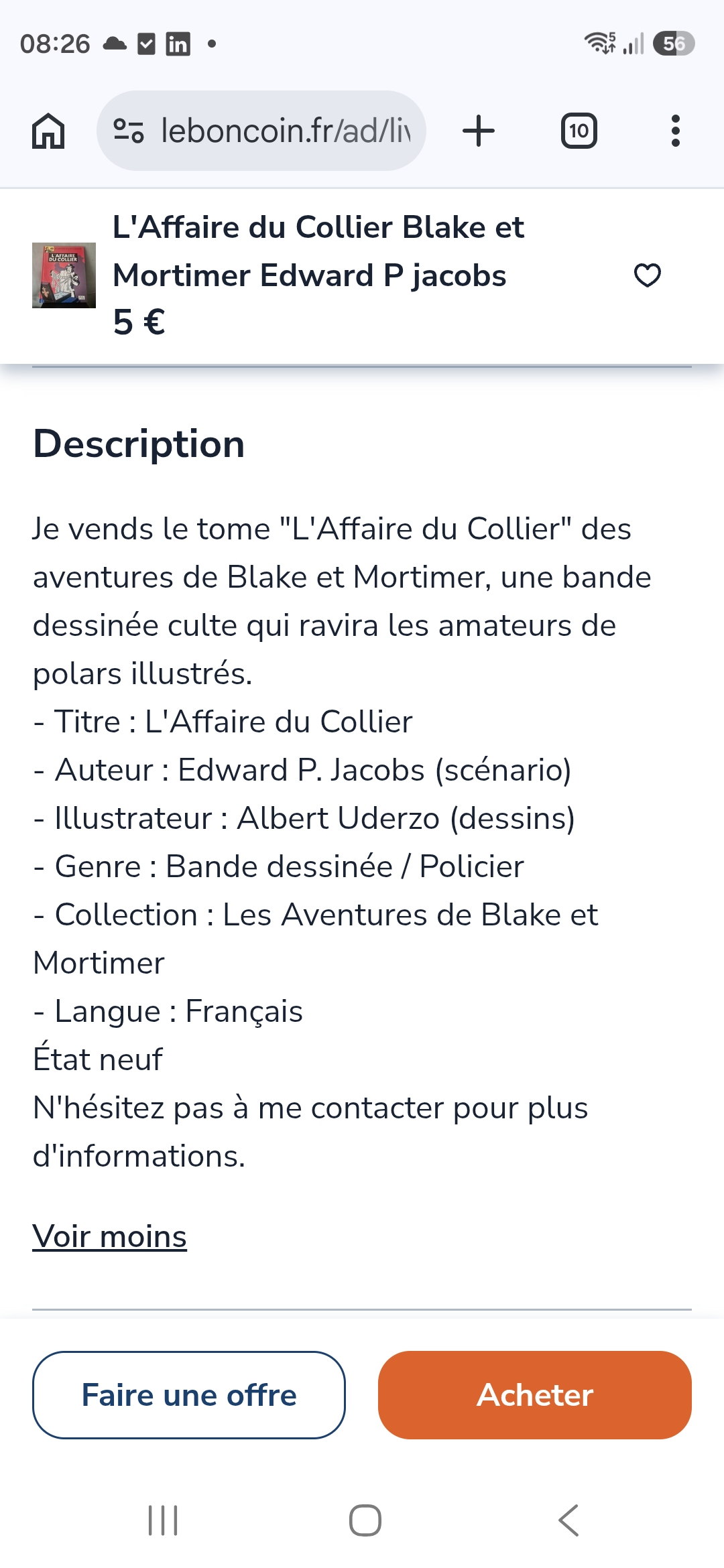The height and width of the screenshot is (1568, 724).
Task: Tap the Android back navigation arrow
Action: pyautogui.click(x=568, y=1520)
